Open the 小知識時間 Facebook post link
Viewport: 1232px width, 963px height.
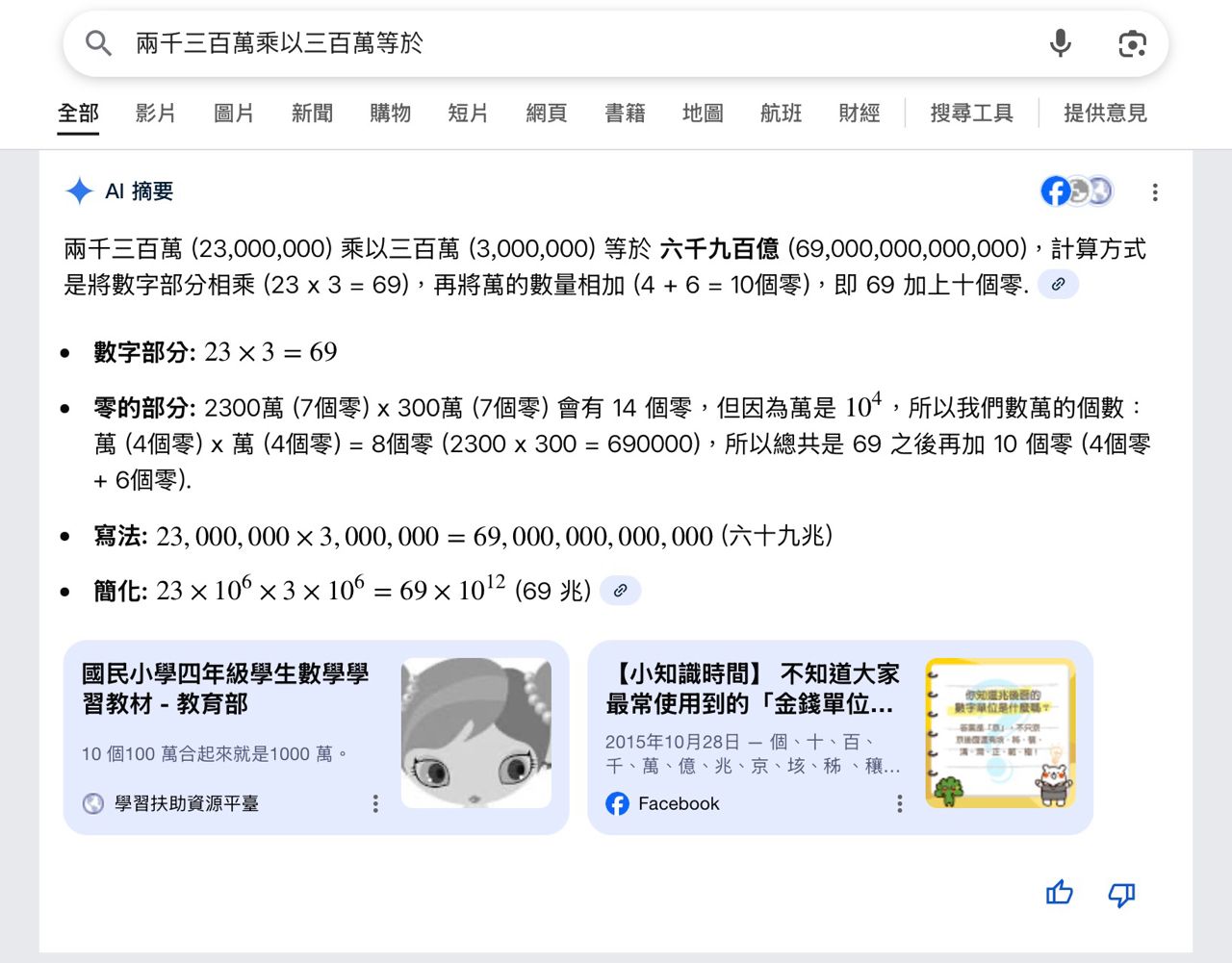752,688
